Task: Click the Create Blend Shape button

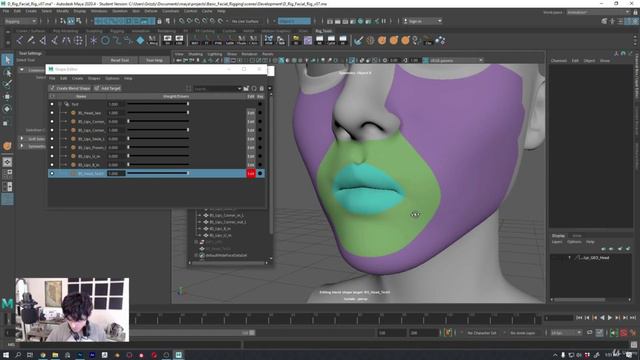Action: click(70, 88)
